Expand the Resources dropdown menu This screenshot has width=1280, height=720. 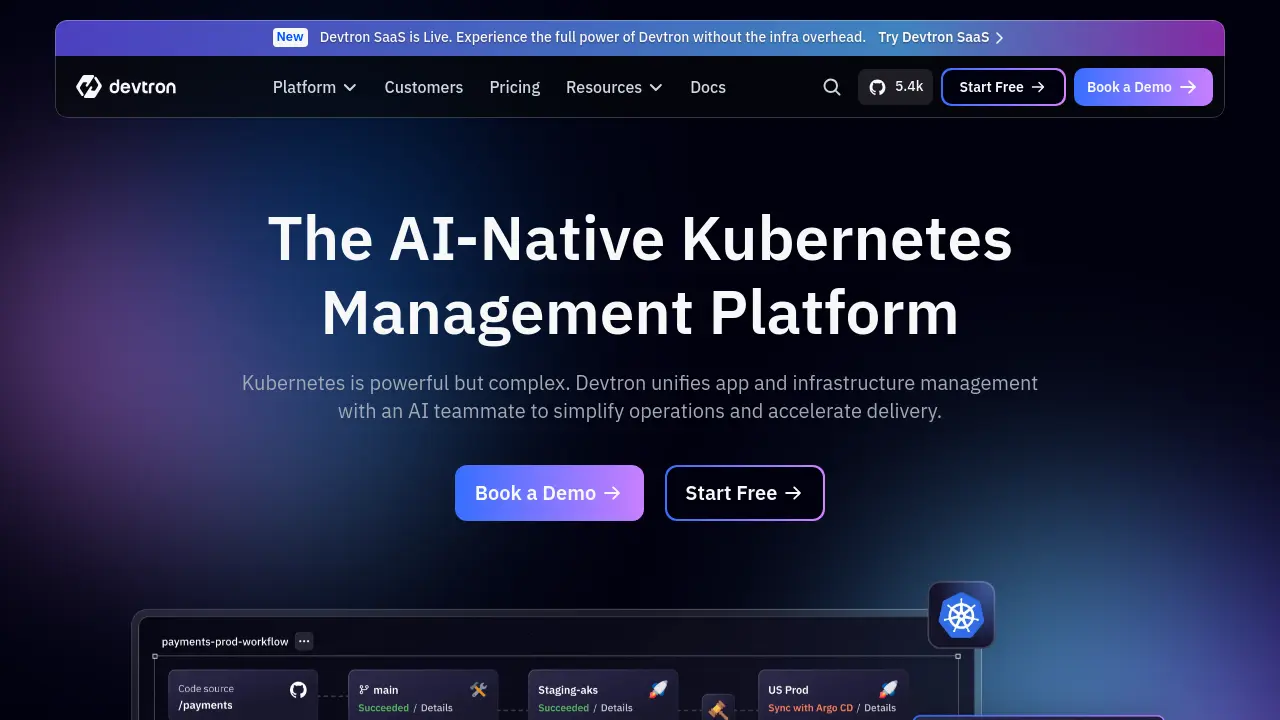tap(615, 87)
